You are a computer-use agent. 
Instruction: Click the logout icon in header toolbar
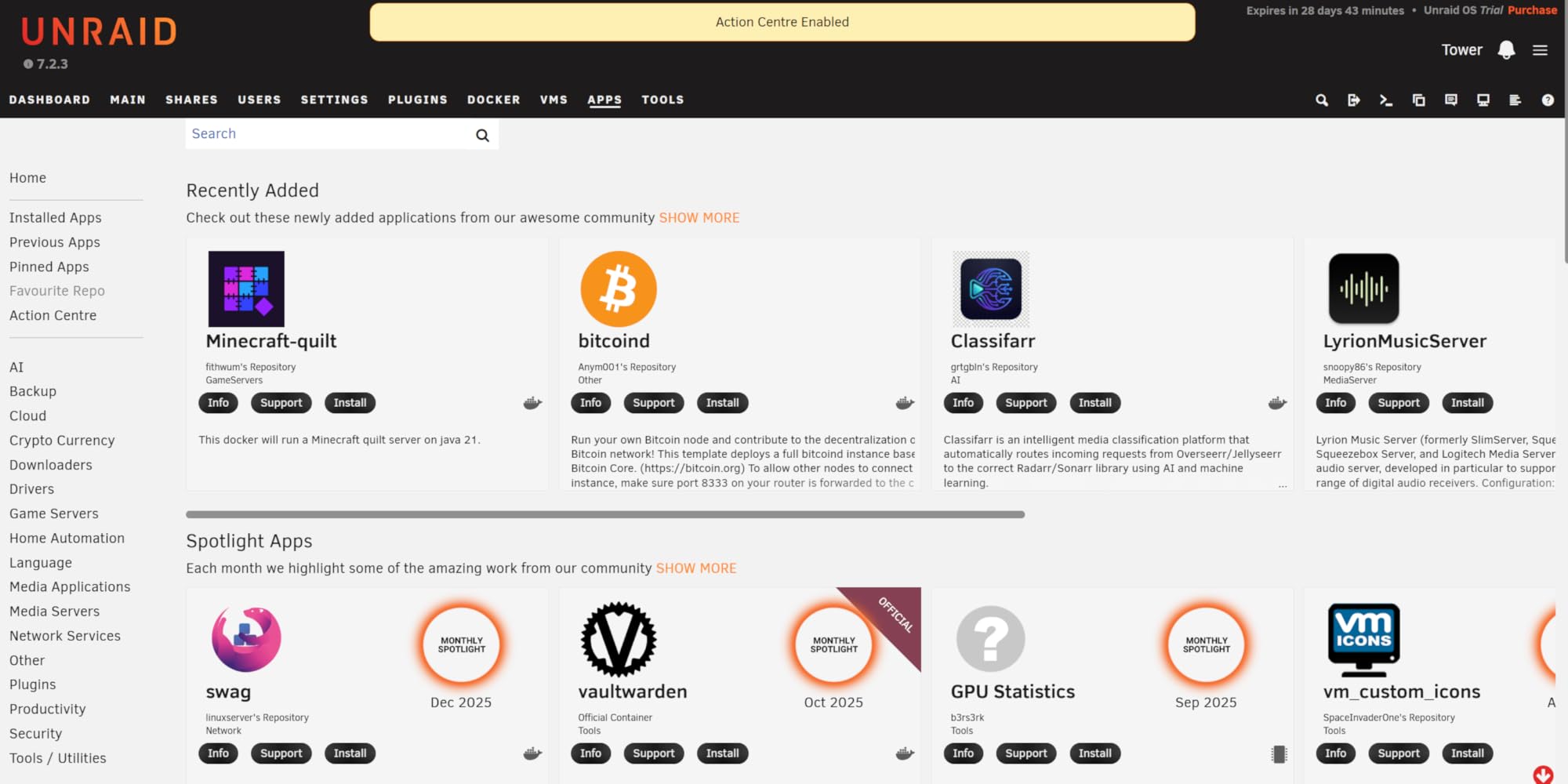1354,100
